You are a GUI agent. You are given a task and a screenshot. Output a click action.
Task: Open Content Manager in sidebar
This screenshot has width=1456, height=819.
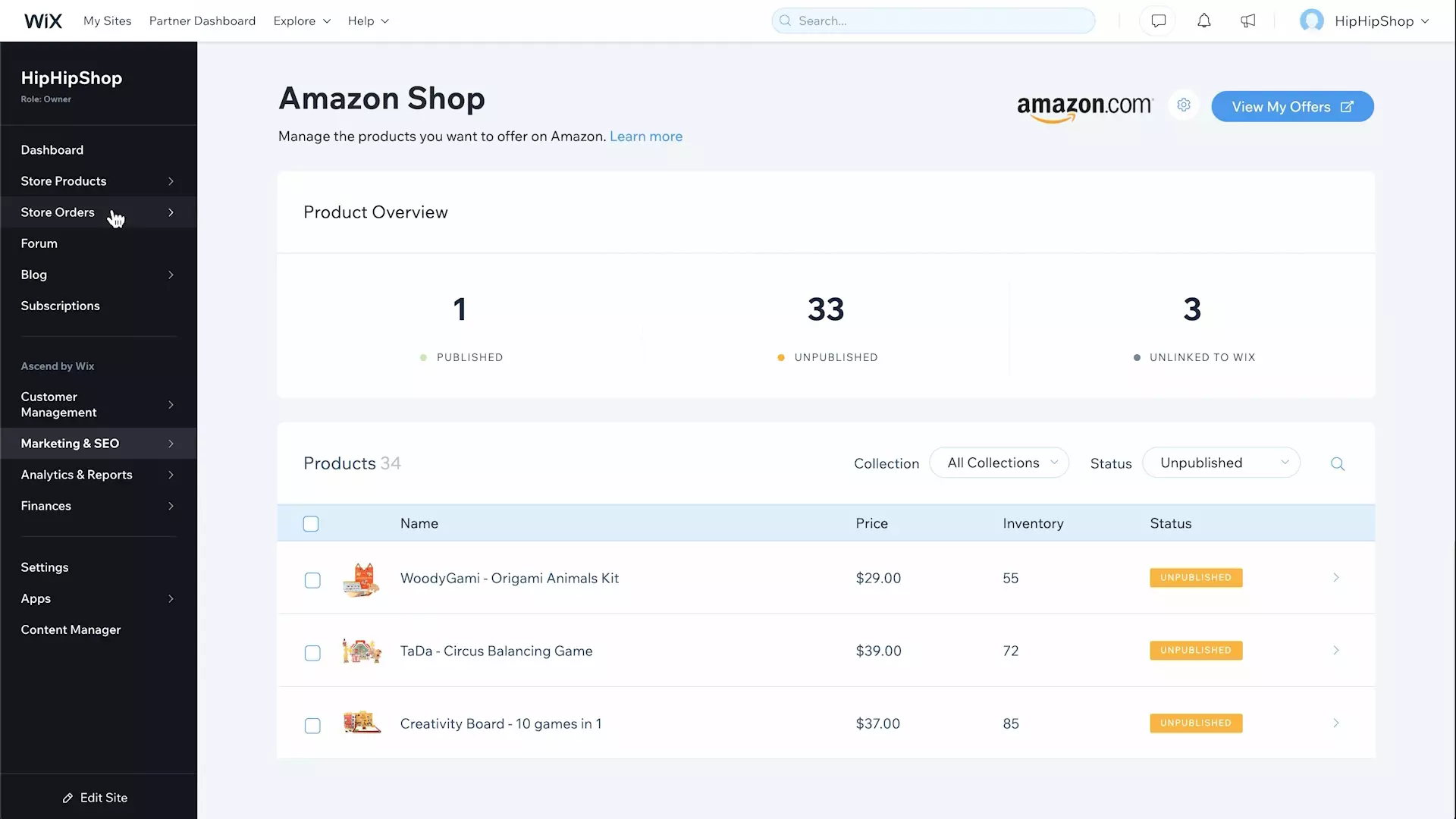pos(71,630)
